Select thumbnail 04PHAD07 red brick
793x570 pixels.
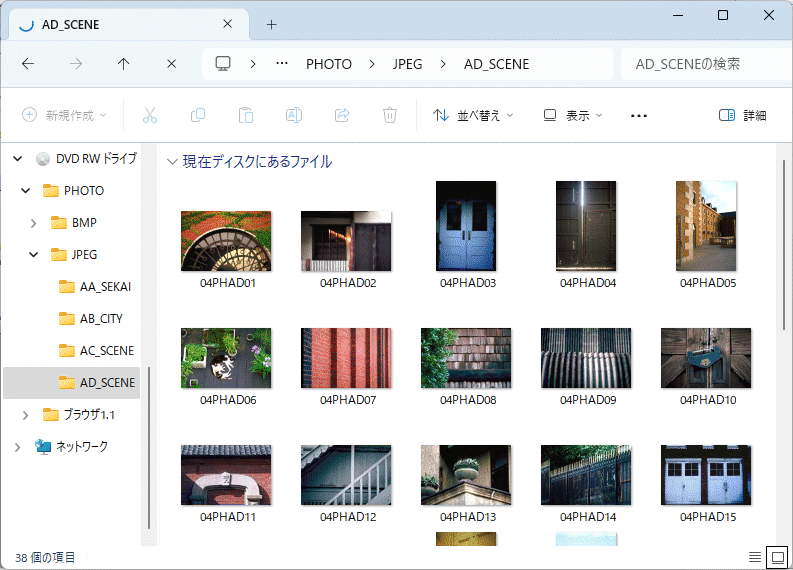[346, 358]
